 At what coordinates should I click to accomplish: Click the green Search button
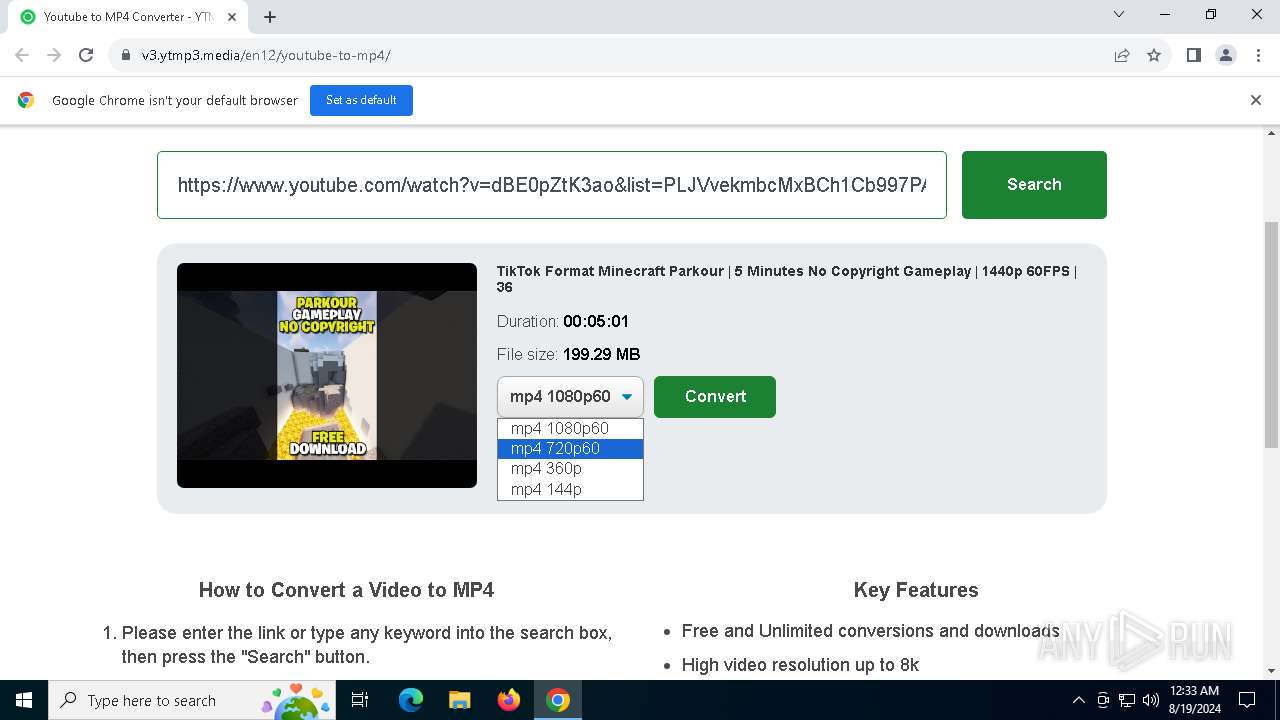point(1034,185)
